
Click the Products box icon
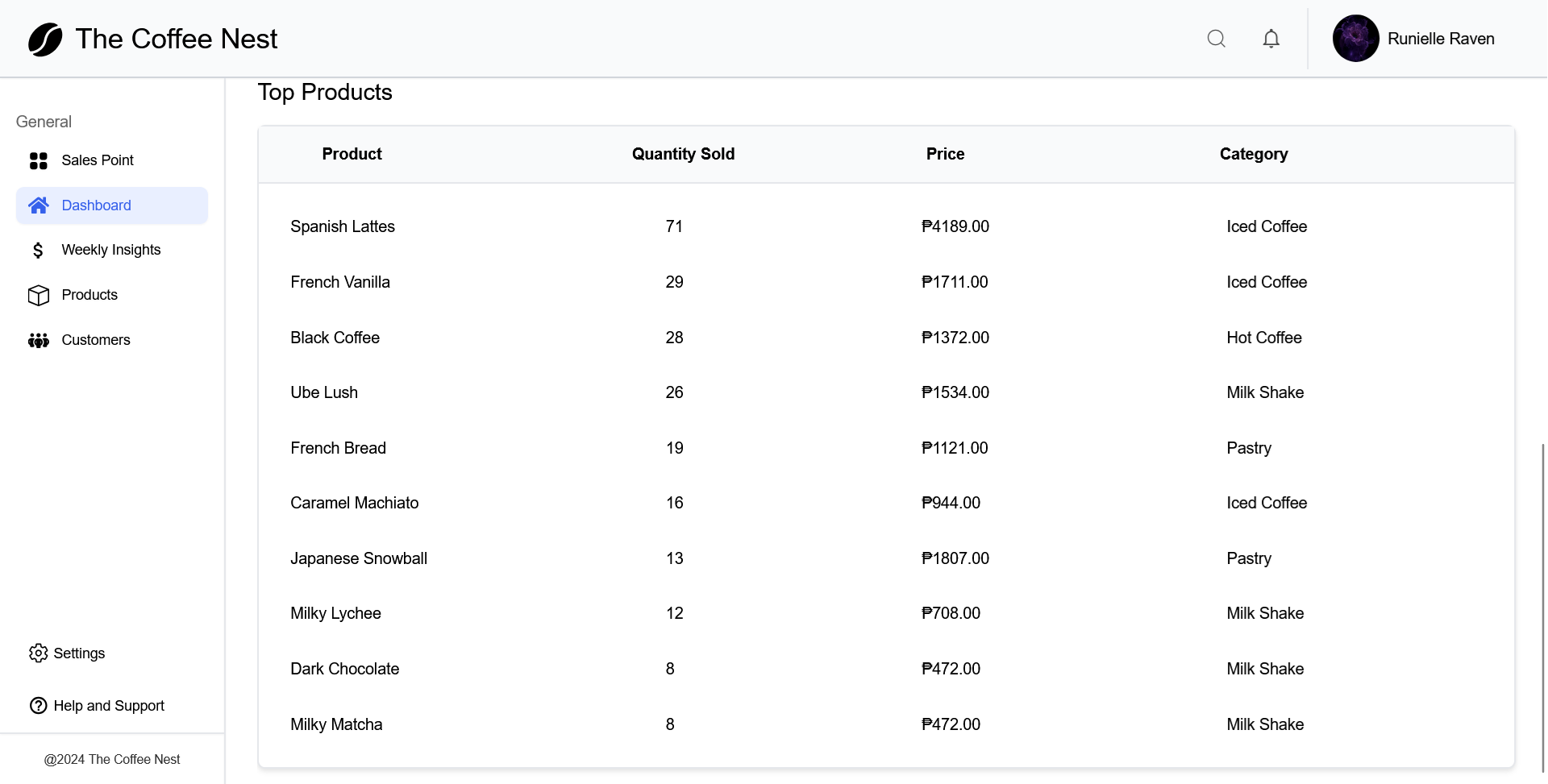[x=38, y=295]
